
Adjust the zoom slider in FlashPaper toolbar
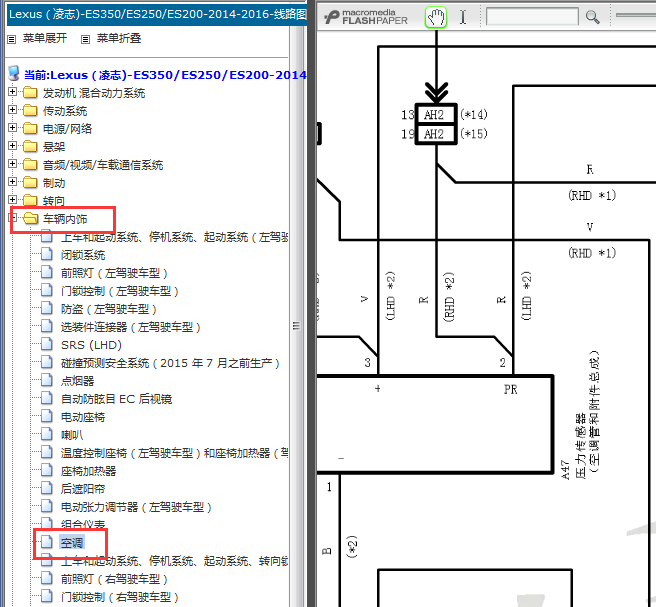tap(636, 15)
